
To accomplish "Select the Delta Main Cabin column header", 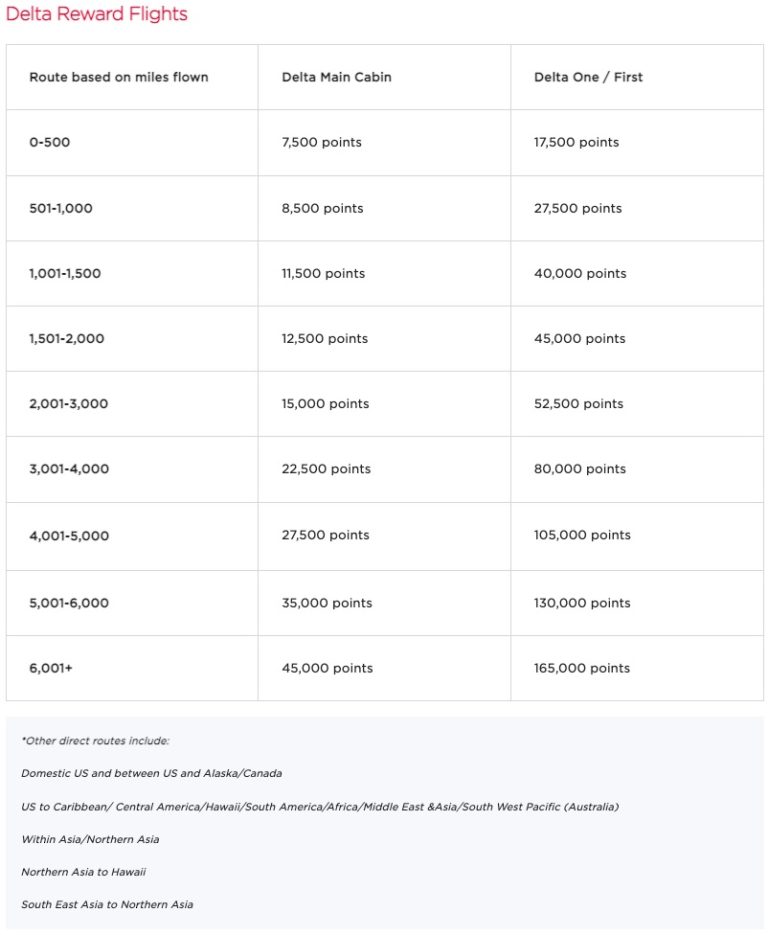I will point(337,77).
